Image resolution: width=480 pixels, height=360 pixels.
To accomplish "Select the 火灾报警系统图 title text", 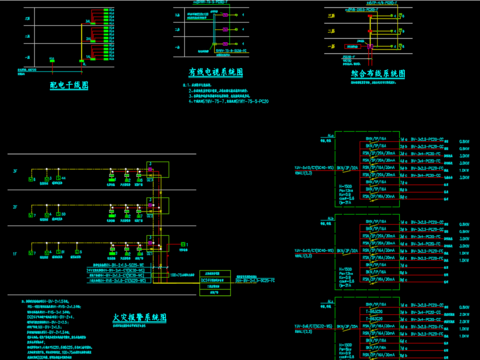I will (139, 317).
